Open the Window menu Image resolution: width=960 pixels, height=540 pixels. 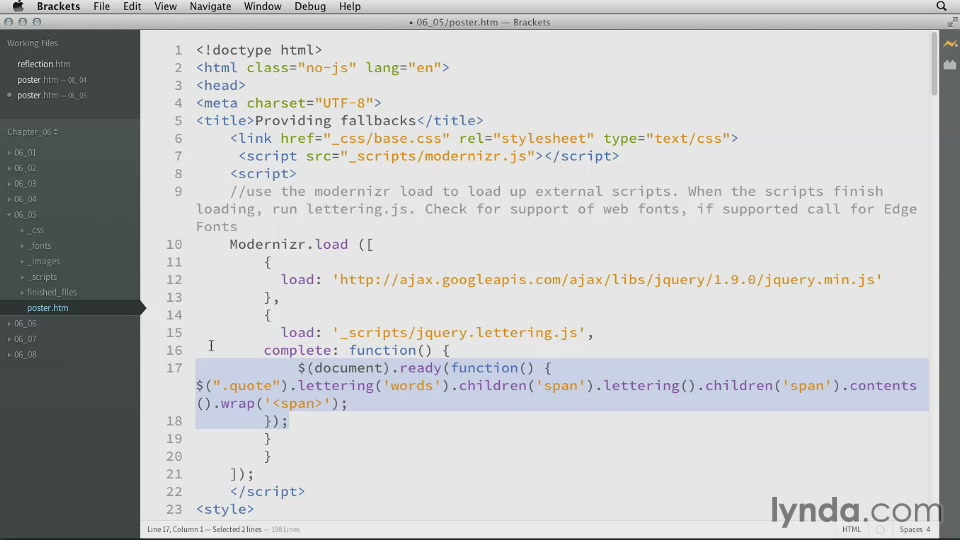point(263,6)
